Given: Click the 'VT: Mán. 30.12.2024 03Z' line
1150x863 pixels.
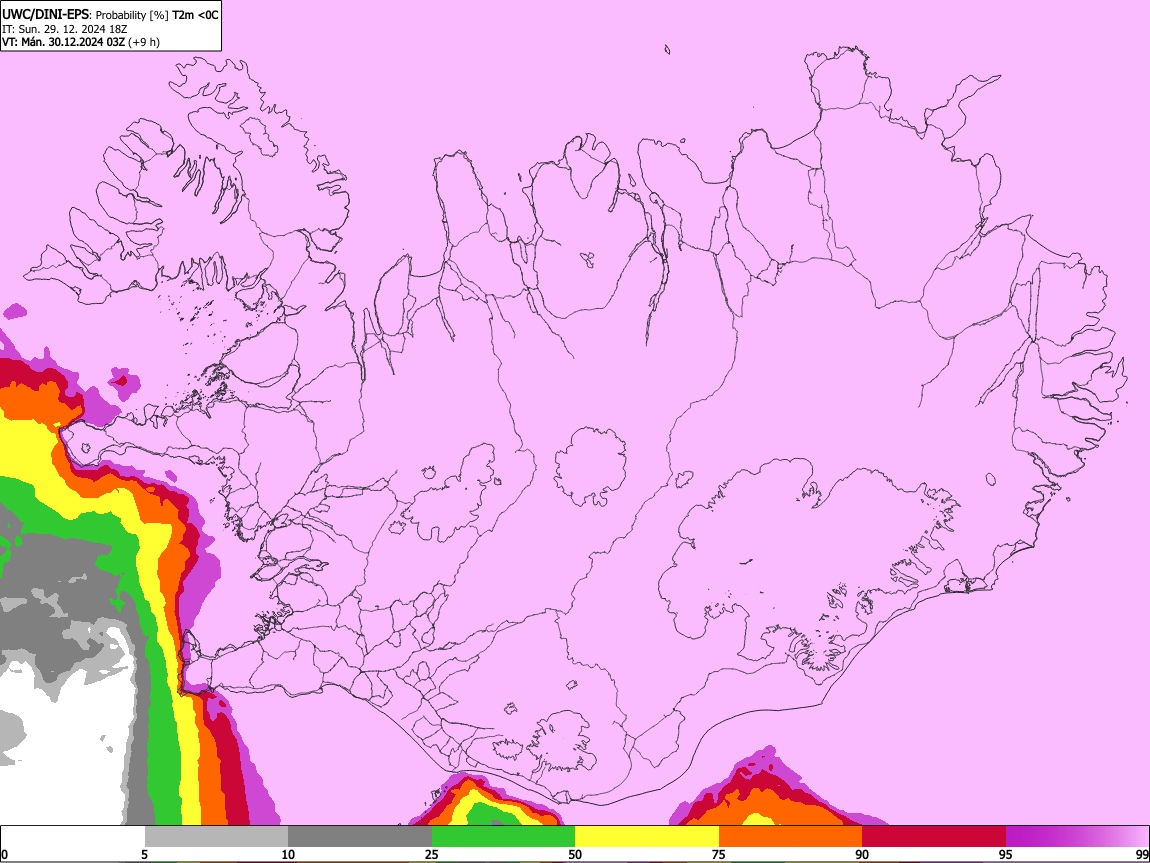Looking at the screenshot, I should click(x=63, y=42).
